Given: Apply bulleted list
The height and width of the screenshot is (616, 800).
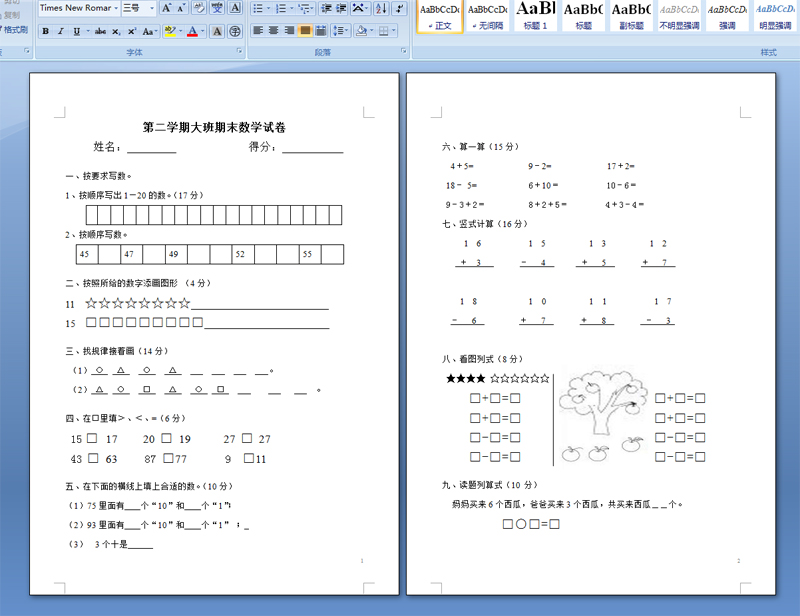Looking at the screenshot, I should pyautogui.click(x=258, y=8).
